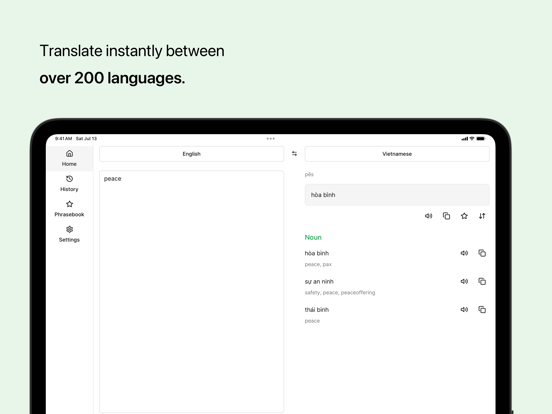552x414 pixels.
Task: Open the Settings tab
Action: (x=69, y=234)
